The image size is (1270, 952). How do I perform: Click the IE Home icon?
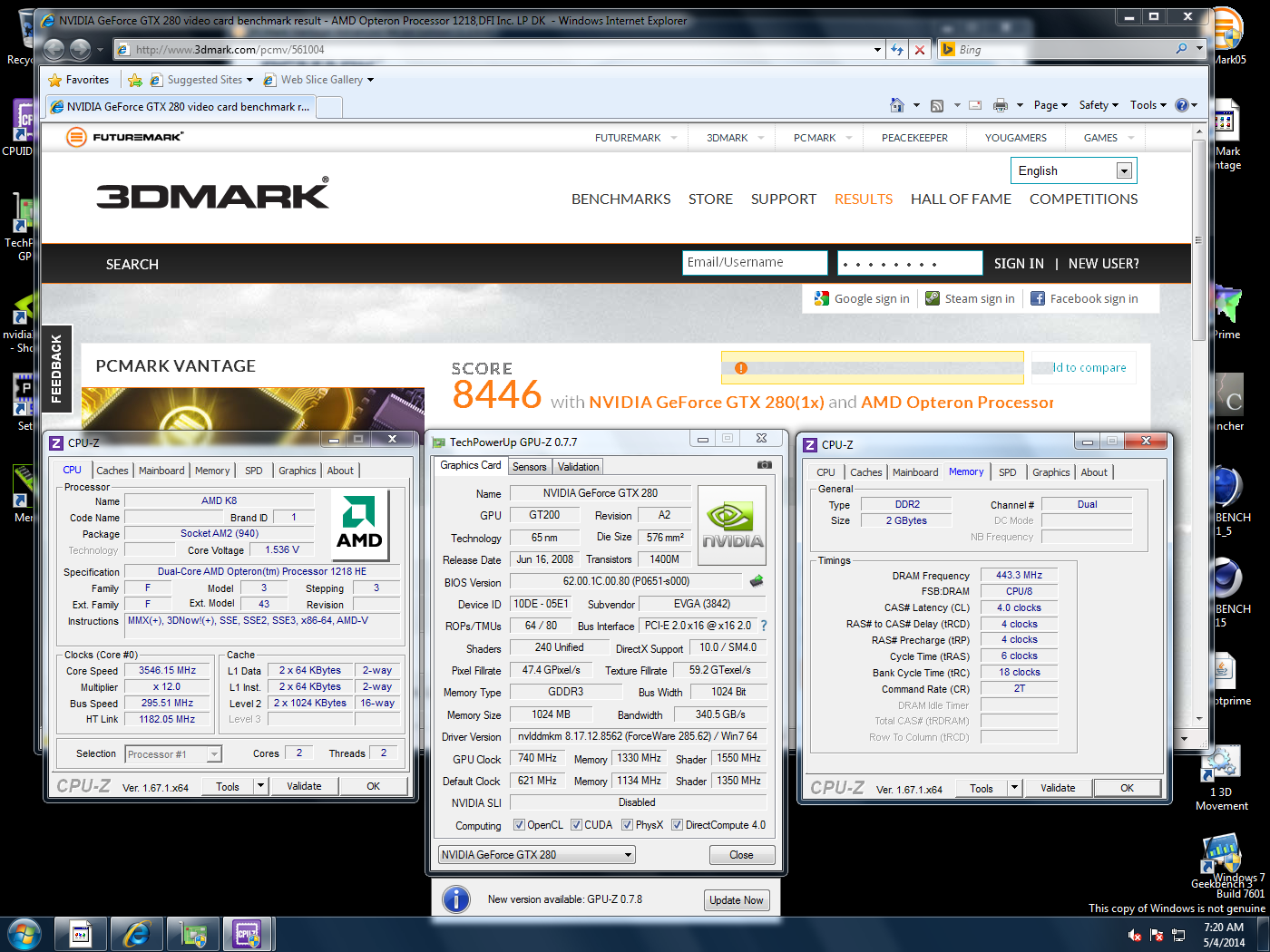click(x=896, y=105)
